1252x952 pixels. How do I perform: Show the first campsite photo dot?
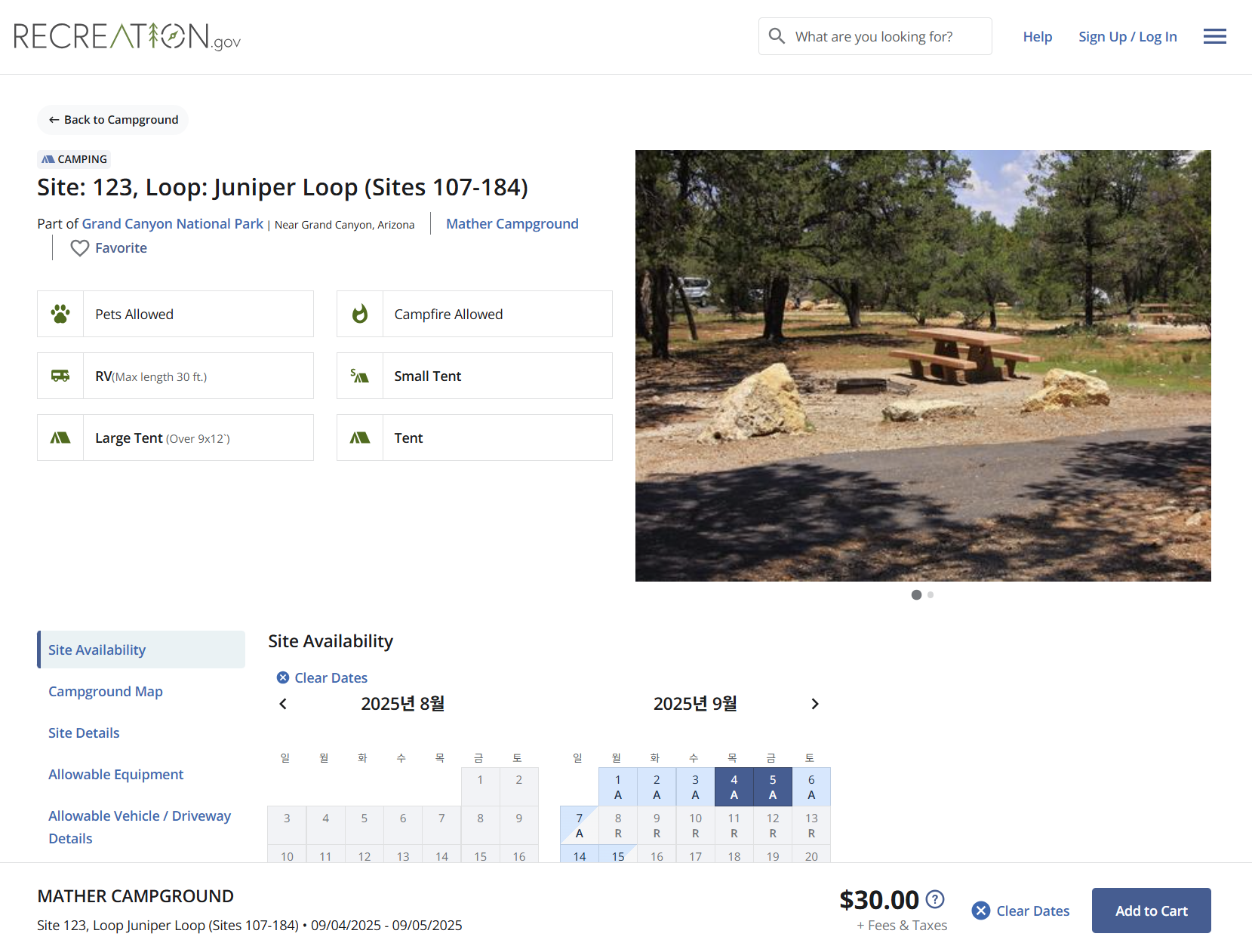tap(916, 594)
